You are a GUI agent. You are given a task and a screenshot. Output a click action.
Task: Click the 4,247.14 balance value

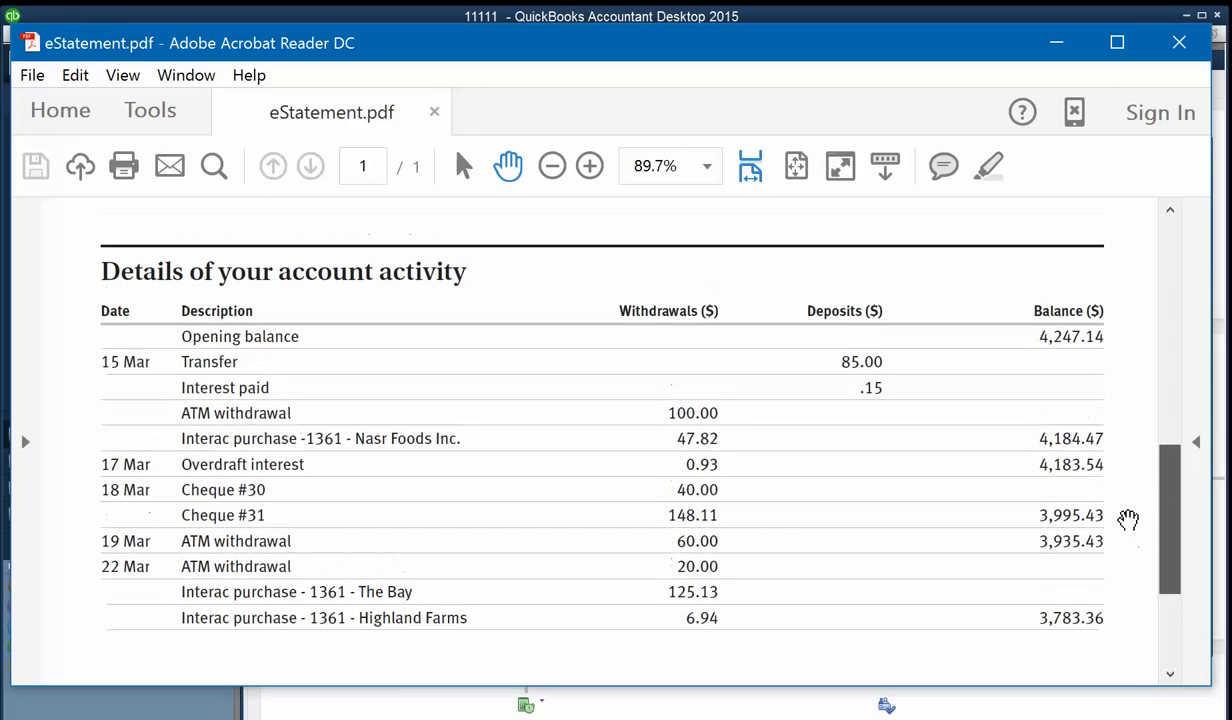tap(1071, 337)
